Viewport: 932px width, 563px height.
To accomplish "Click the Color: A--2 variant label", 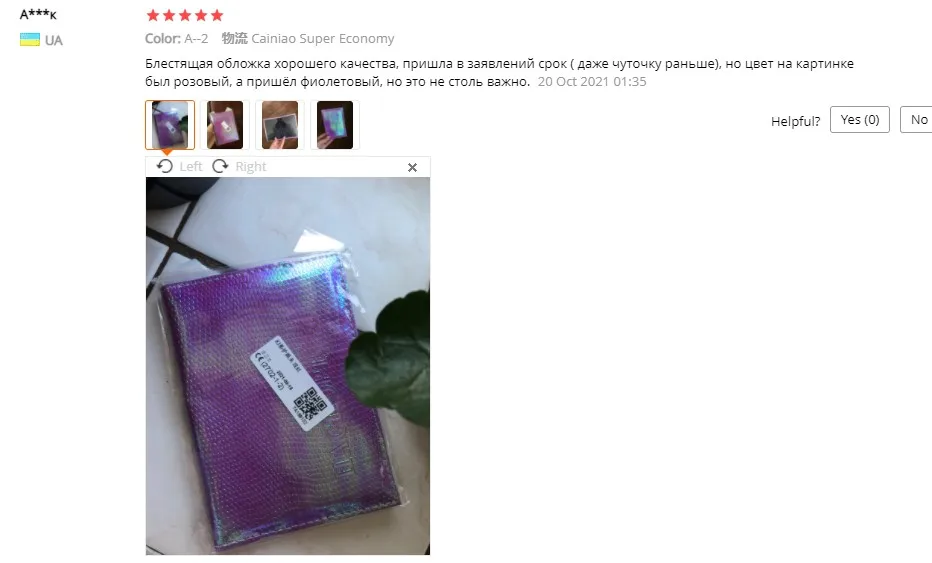I will tap(177, 39).
